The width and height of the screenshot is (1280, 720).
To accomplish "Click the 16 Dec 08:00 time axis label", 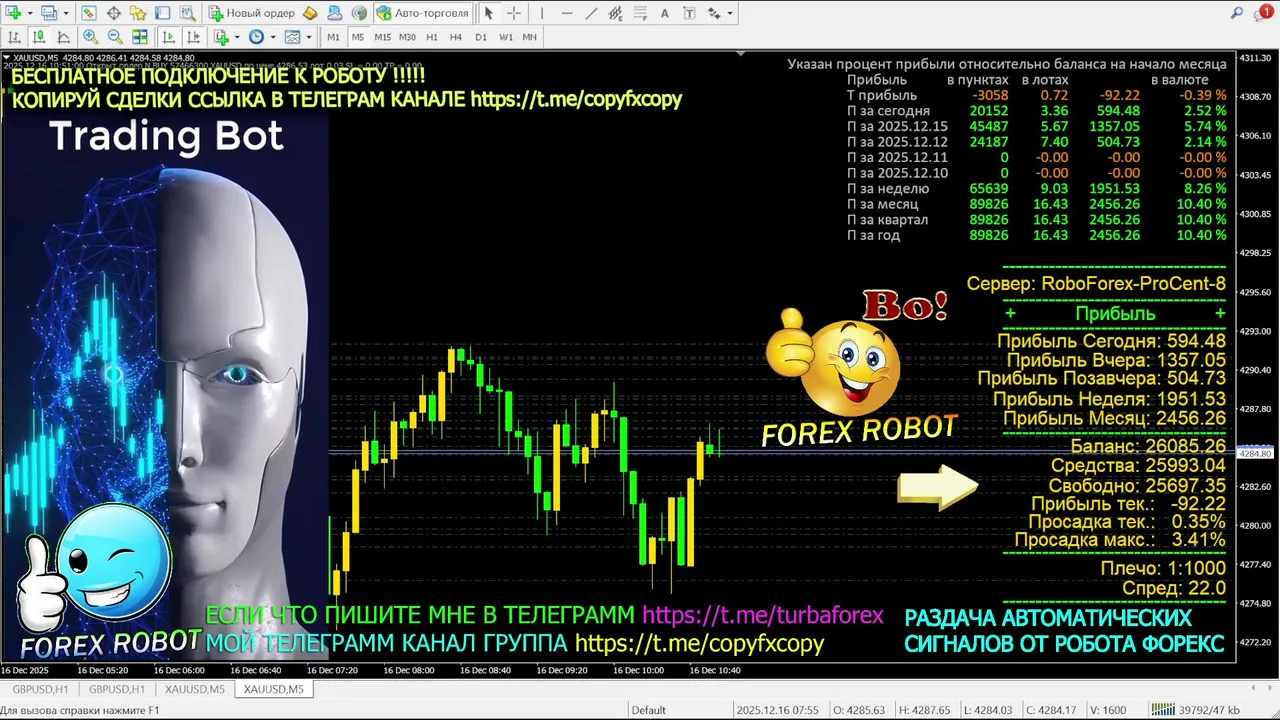I will tap(409, 670).
